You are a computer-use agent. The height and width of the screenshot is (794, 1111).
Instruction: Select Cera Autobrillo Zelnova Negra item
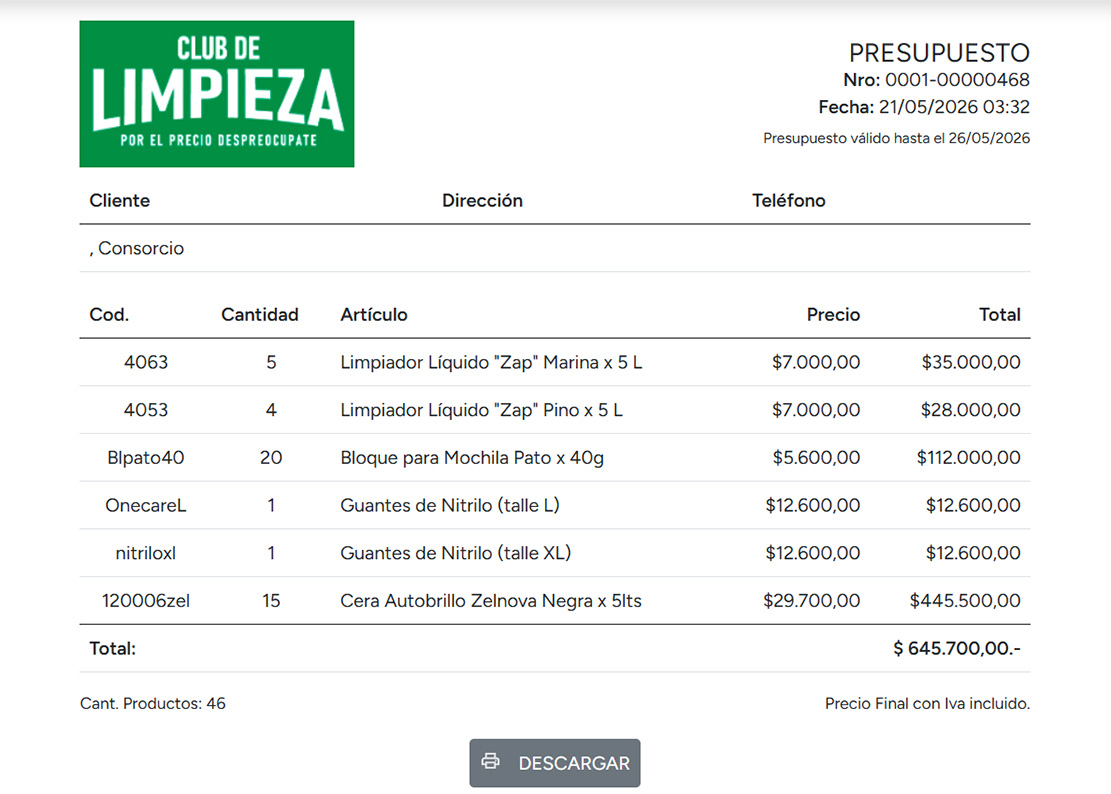coord(491,601)
